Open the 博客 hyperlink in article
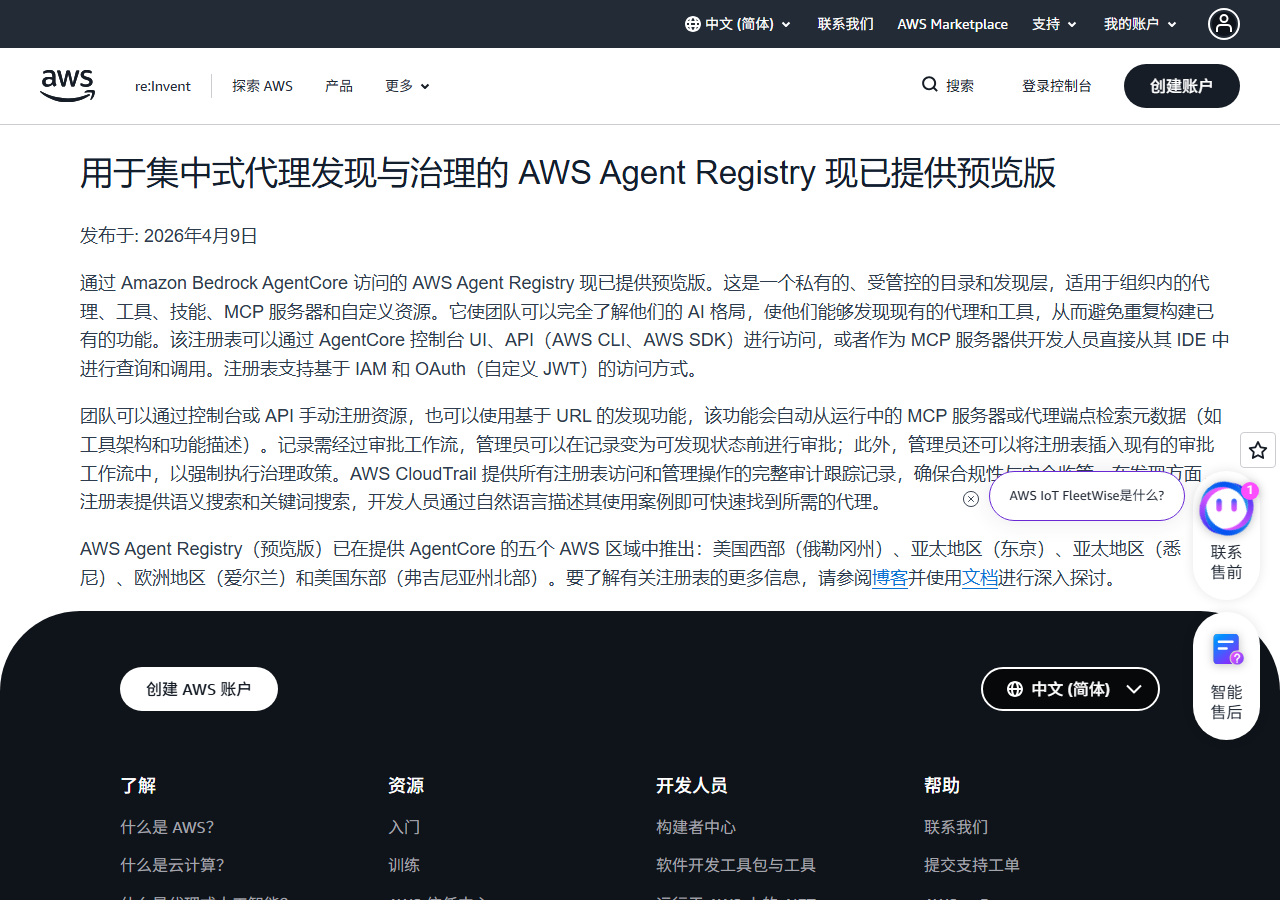This screenshot has height=900, width=1280. 890,578
